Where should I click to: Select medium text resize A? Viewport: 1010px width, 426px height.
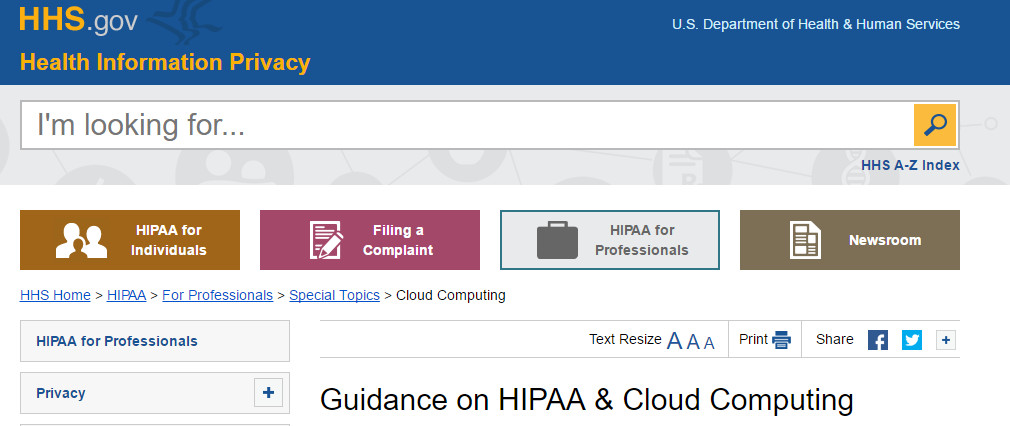coord(692,342)
